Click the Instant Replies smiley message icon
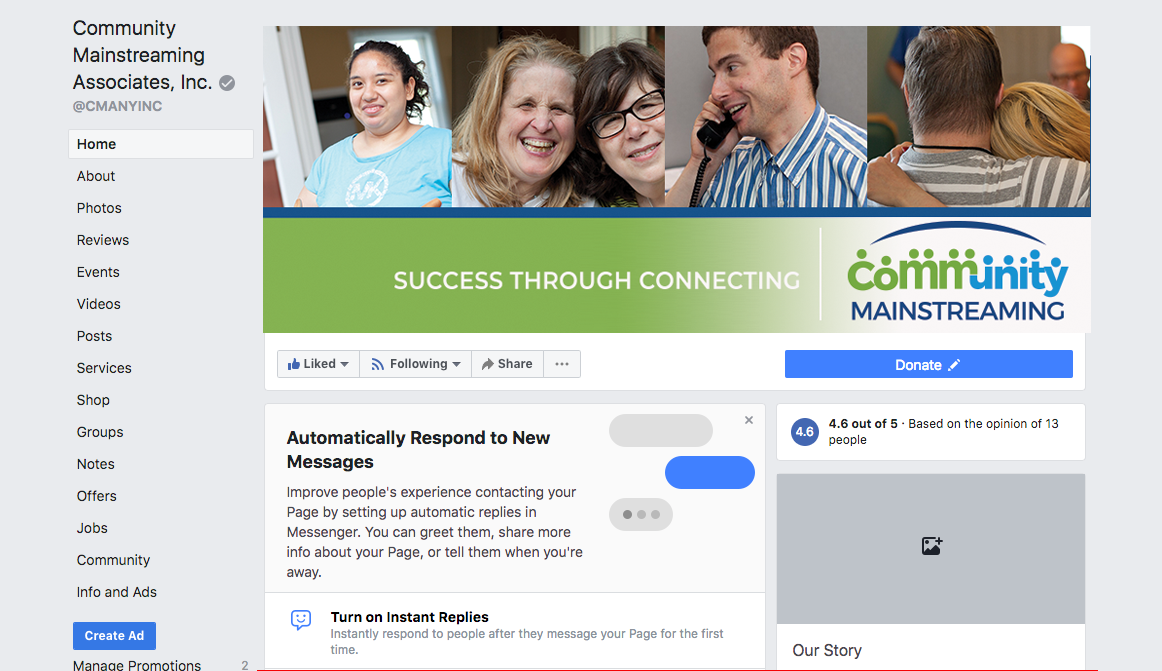Image resolution: width=1162 pixels, height=671 pixels. click(x=301, y=619)
